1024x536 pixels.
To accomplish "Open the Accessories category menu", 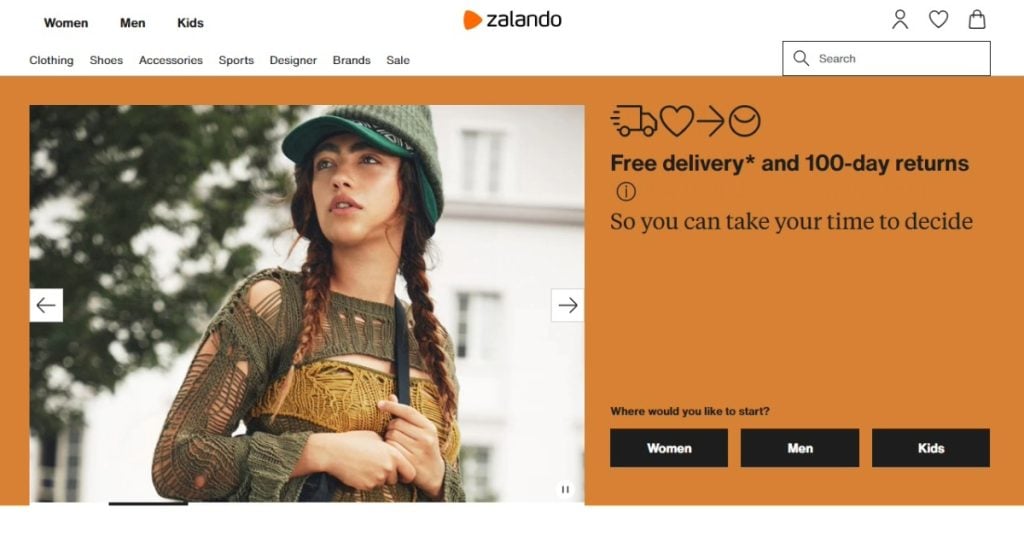I will point(170,60).
